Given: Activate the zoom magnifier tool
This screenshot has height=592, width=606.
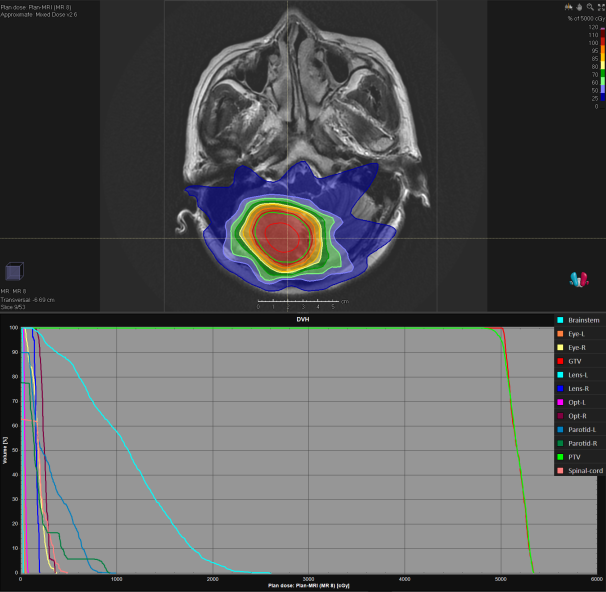Looking at the screenshot, I should pos(588,6).
